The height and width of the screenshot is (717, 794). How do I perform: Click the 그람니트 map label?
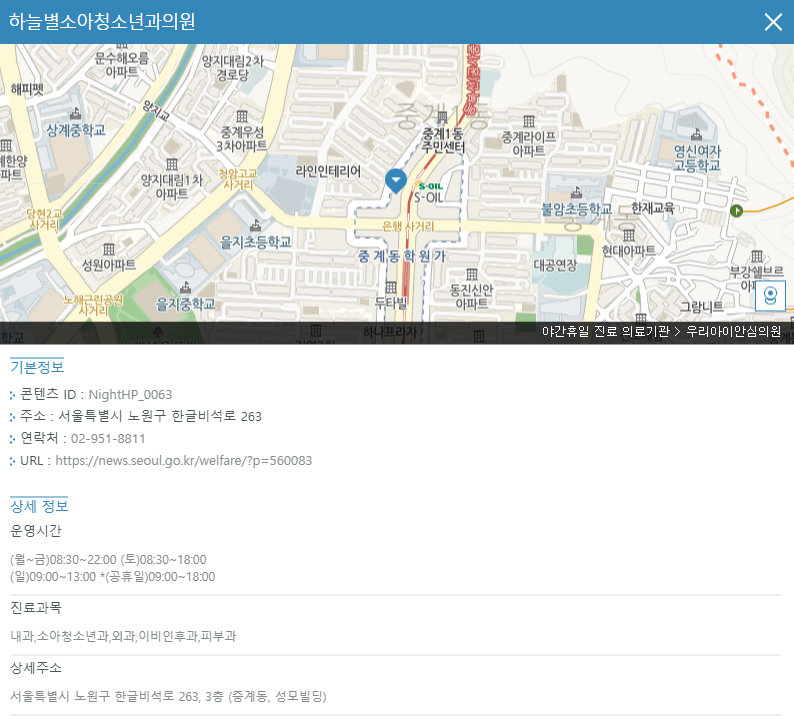701,306
